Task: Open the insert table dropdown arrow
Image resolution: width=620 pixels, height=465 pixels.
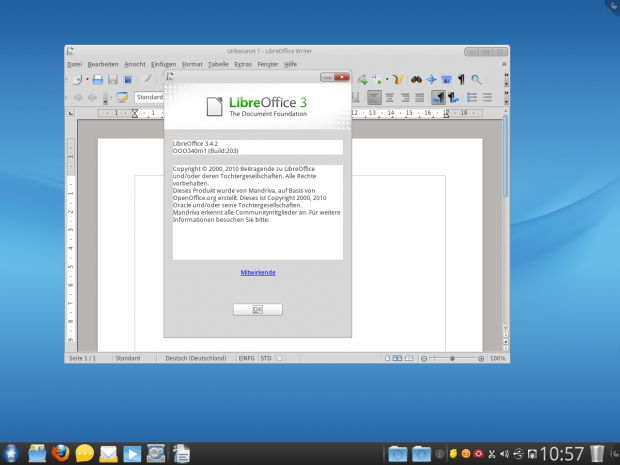Action: (387, 79)
